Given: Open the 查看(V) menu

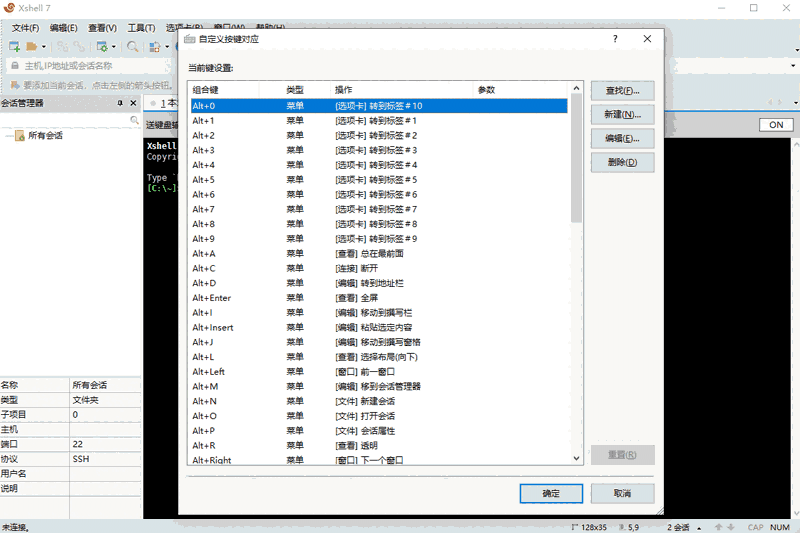Looking at the screenshot, I should click(x=103, y=28).
